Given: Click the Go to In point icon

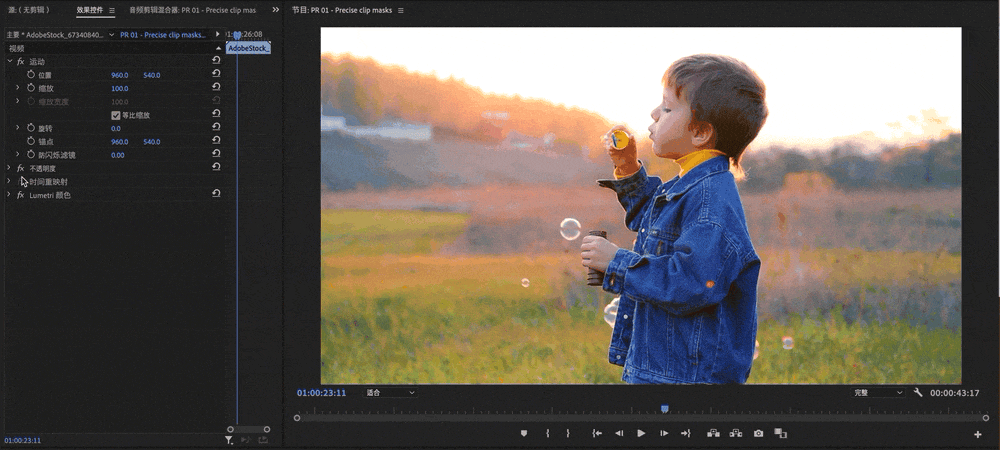Looking at the screenshot, I should (597, 433).
